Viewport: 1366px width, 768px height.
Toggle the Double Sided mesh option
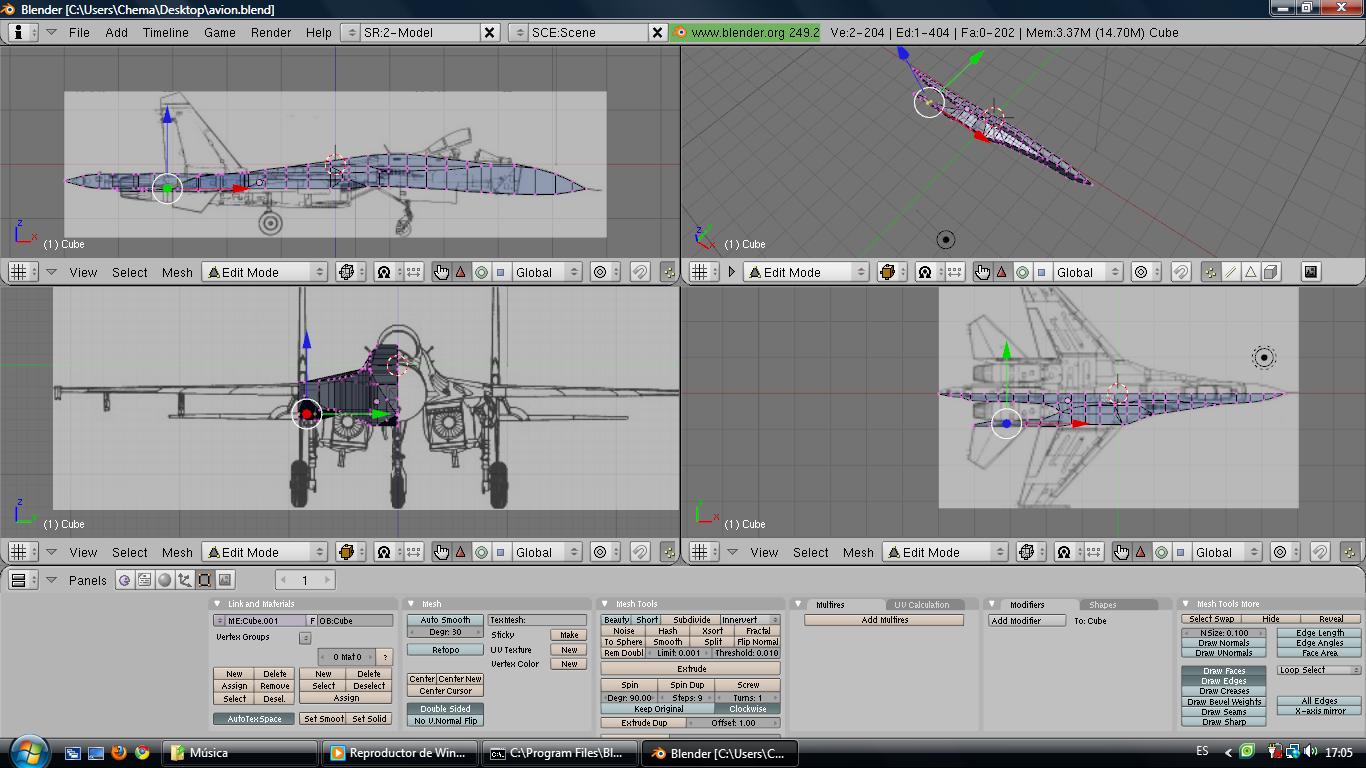pos(445,709)
